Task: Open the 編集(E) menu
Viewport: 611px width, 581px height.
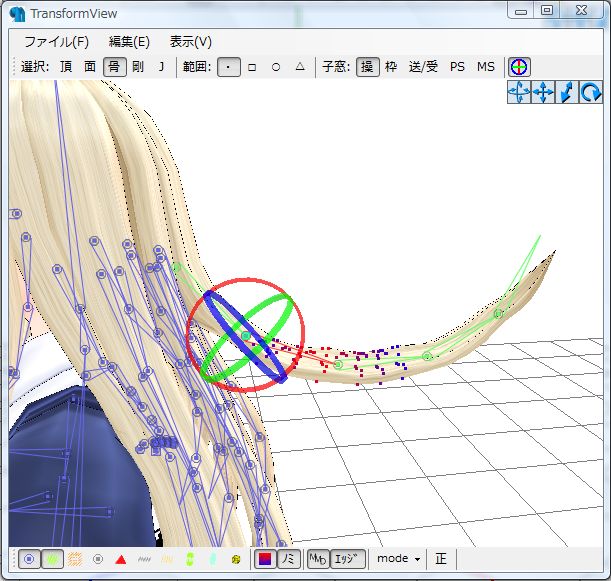Action: tap(129, 41)
